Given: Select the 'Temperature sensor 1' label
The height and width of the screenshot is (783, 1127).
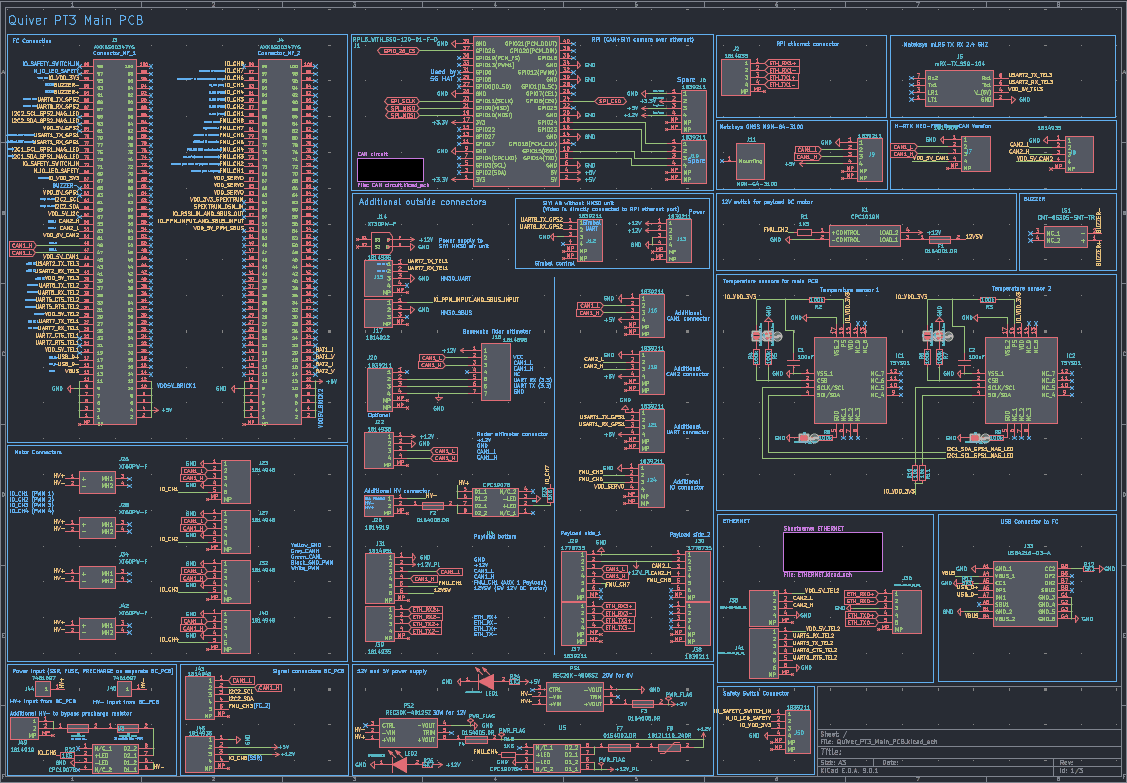Looking at the screenshot, I should click(849, 290).
